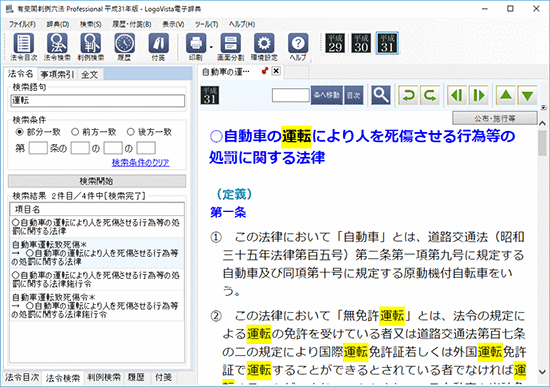Click the 公布・施行等 button
The image size is (550, 387).
pos(495,118)
